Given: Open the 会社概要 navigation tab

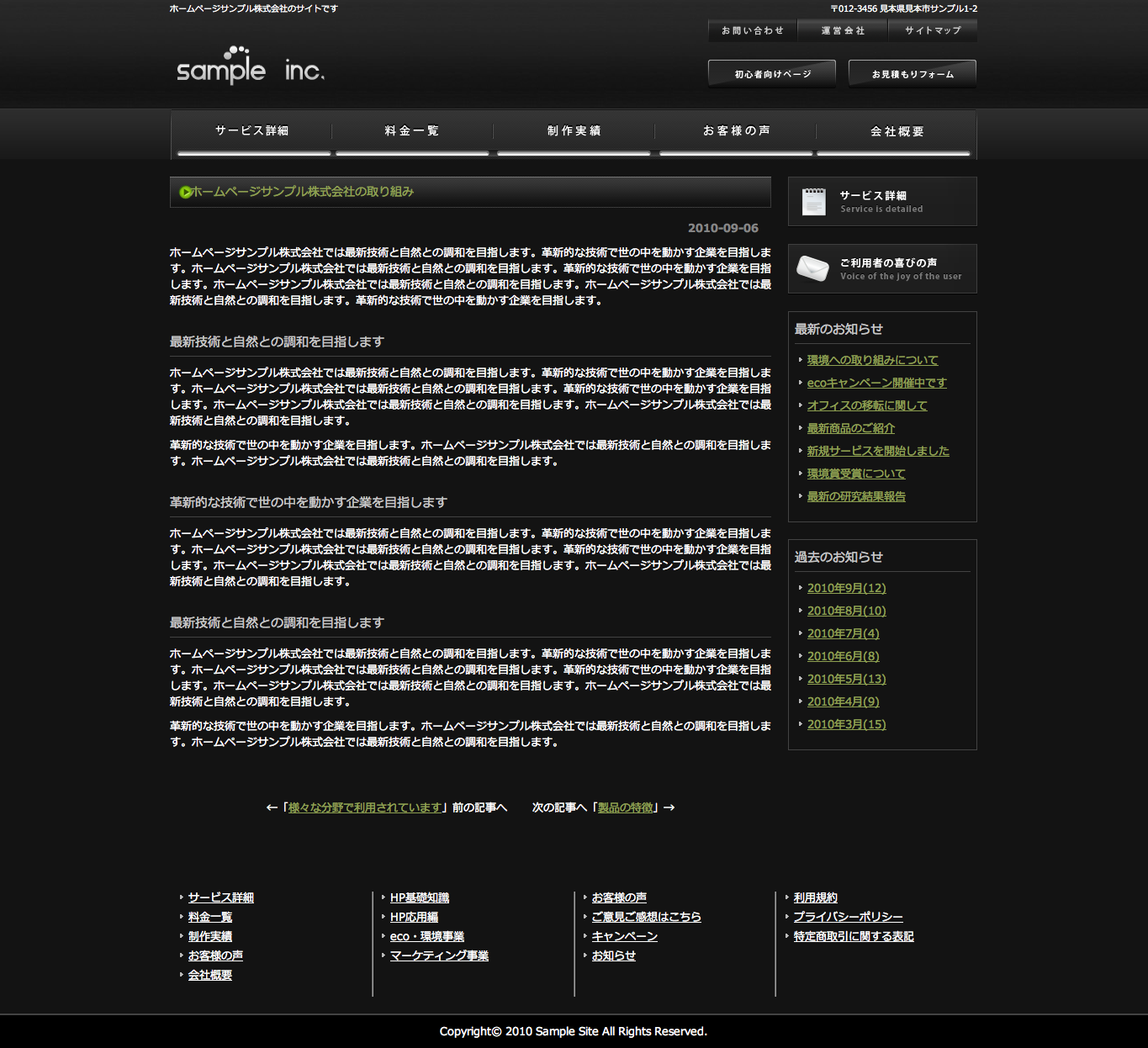Looking at the screenshot, I should (x=897, y=132).
